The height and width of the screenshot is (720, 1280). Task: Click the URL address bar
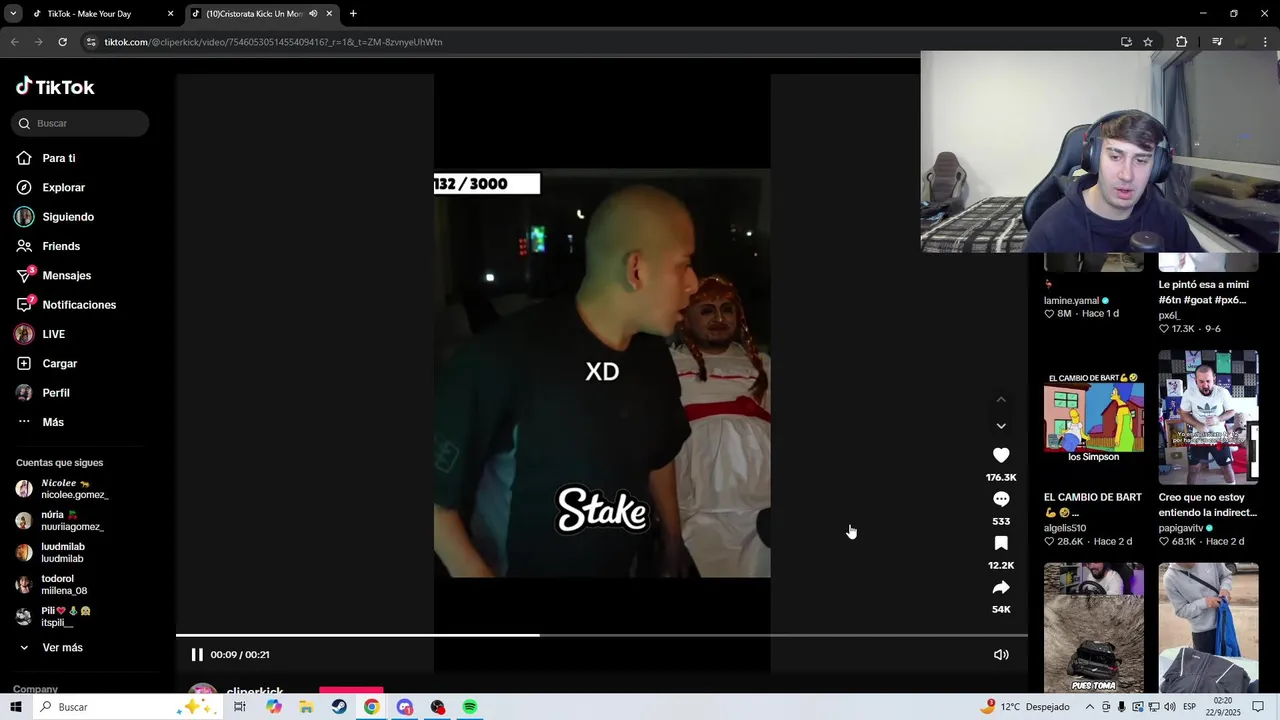coord(600,42)
